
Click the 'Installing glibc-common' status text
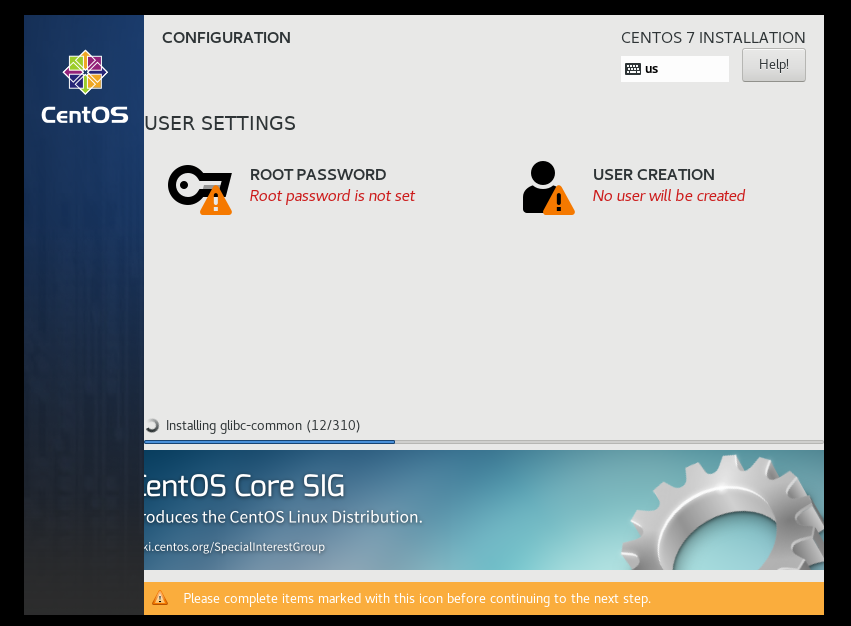(x=263, y=425)
